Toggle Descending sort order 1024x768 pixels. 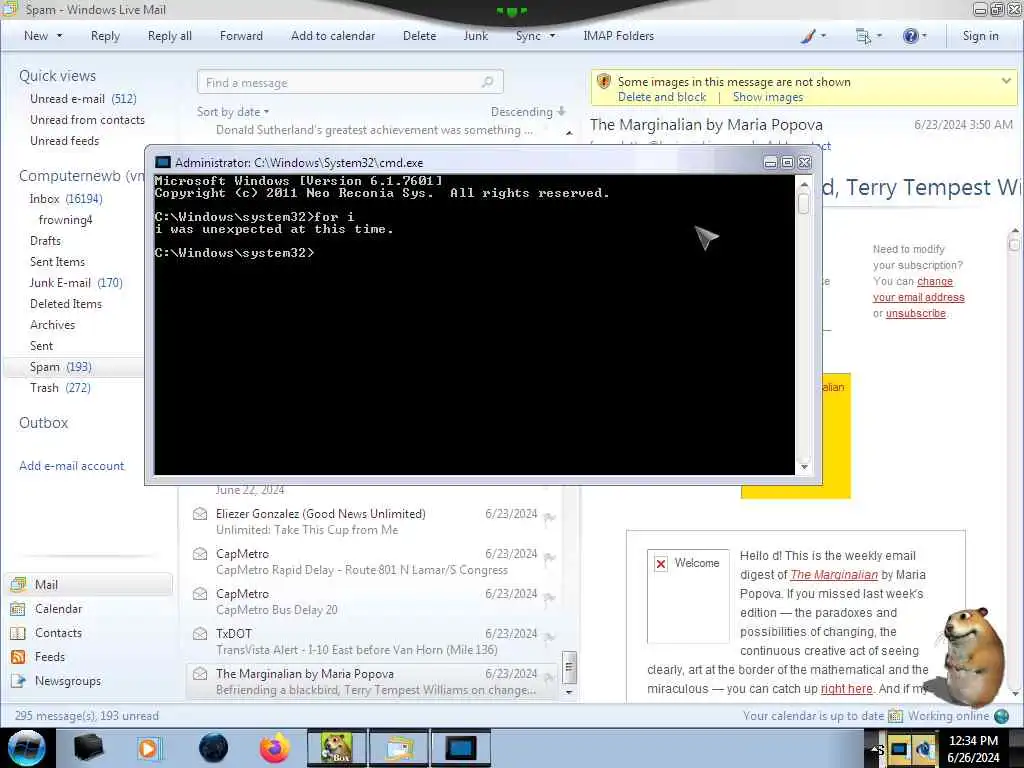point(528,112)
